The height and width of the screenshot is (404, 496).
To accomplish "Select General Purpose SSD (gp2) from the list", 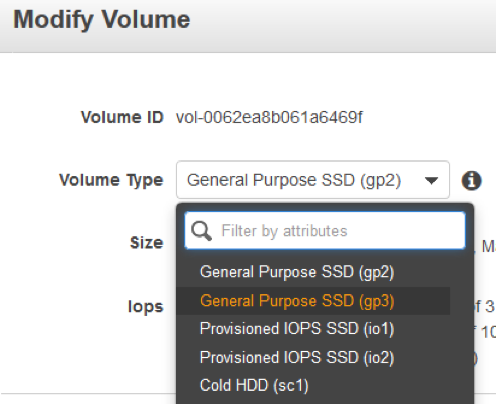I will pos(297,272).
